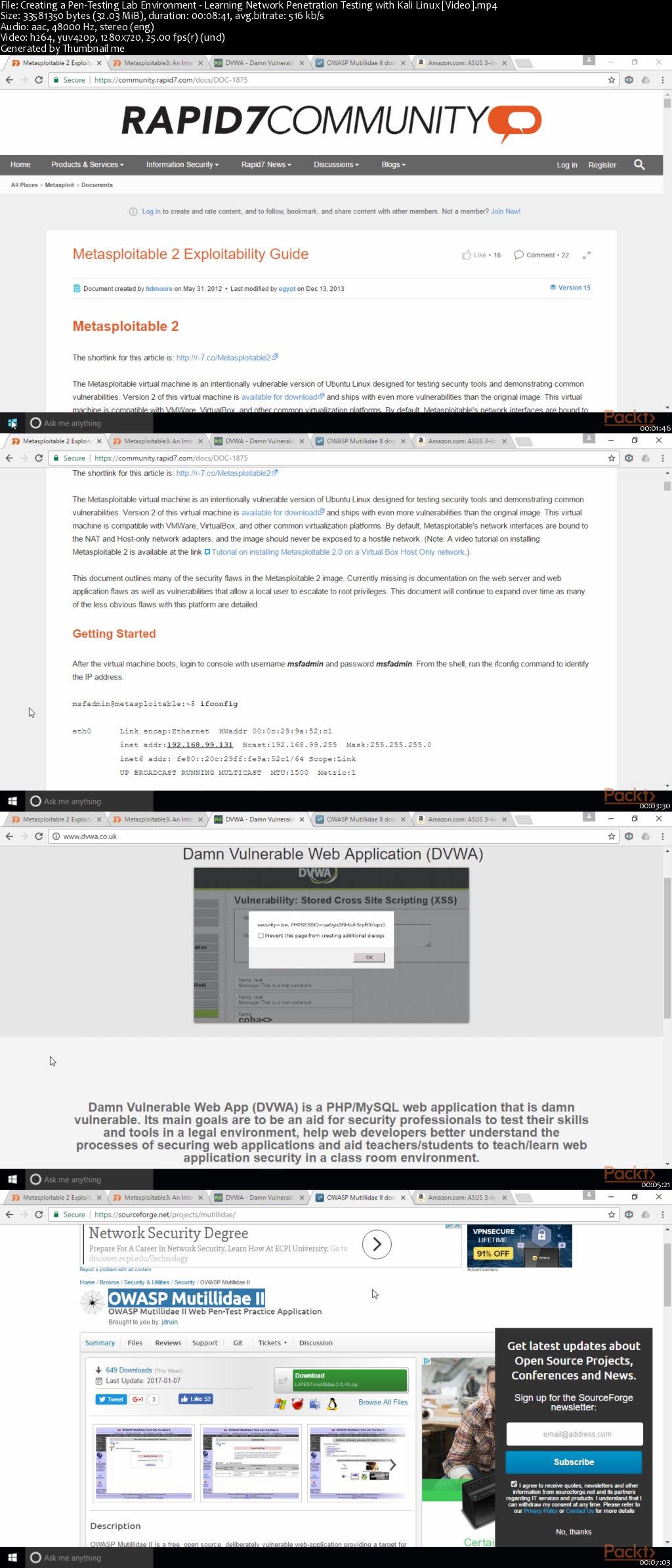Open the Git tab on the Mutillidae project

click(x=238, y=1343)
